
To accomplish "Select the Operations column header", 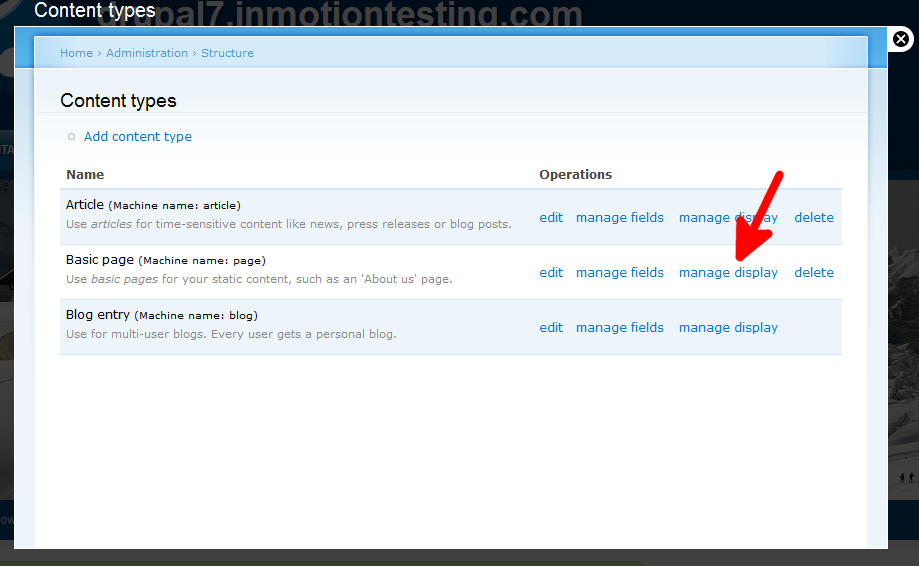I will pos(575,175).
